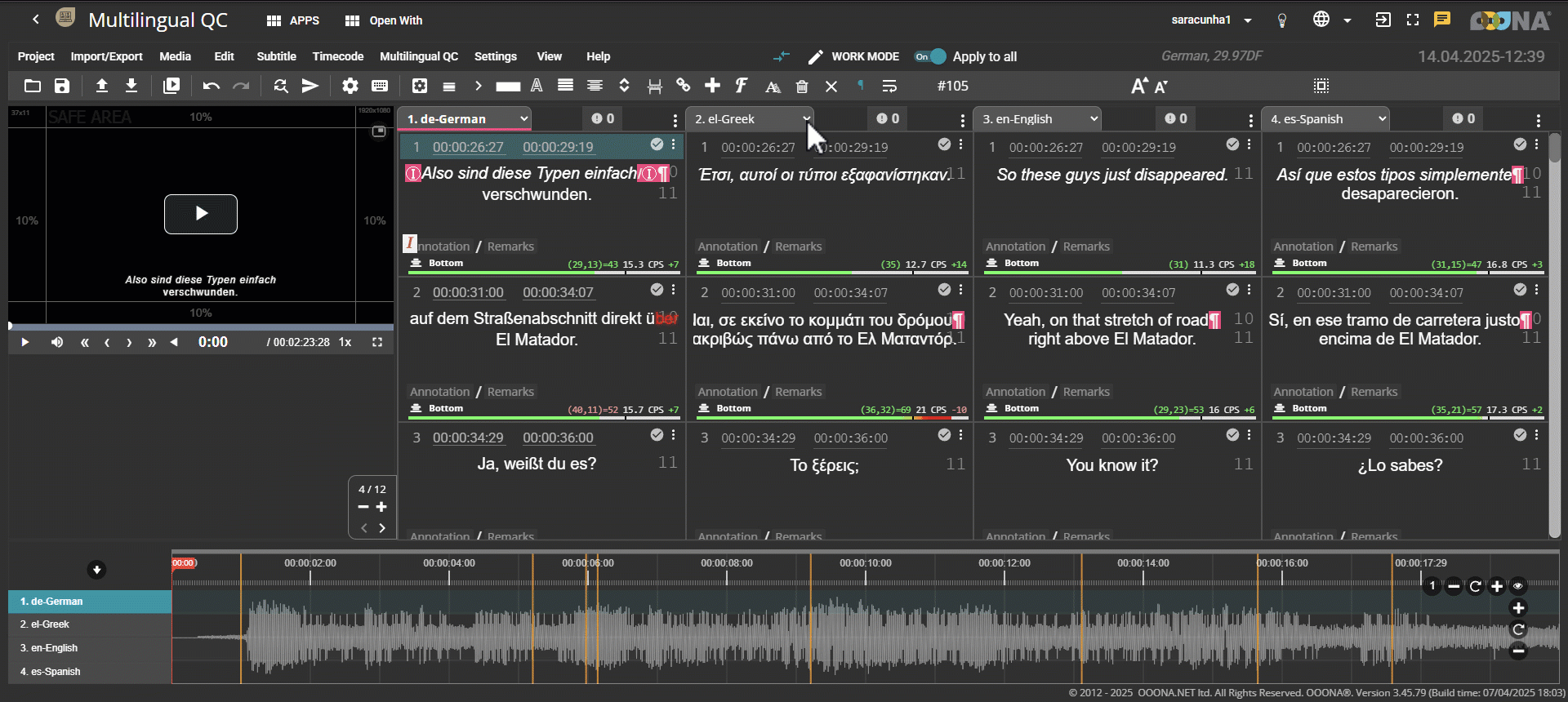Toggle approval checkmark on Spanish subtitle 2
This screenshot has width=1568, height=702.
point(1520,290)
